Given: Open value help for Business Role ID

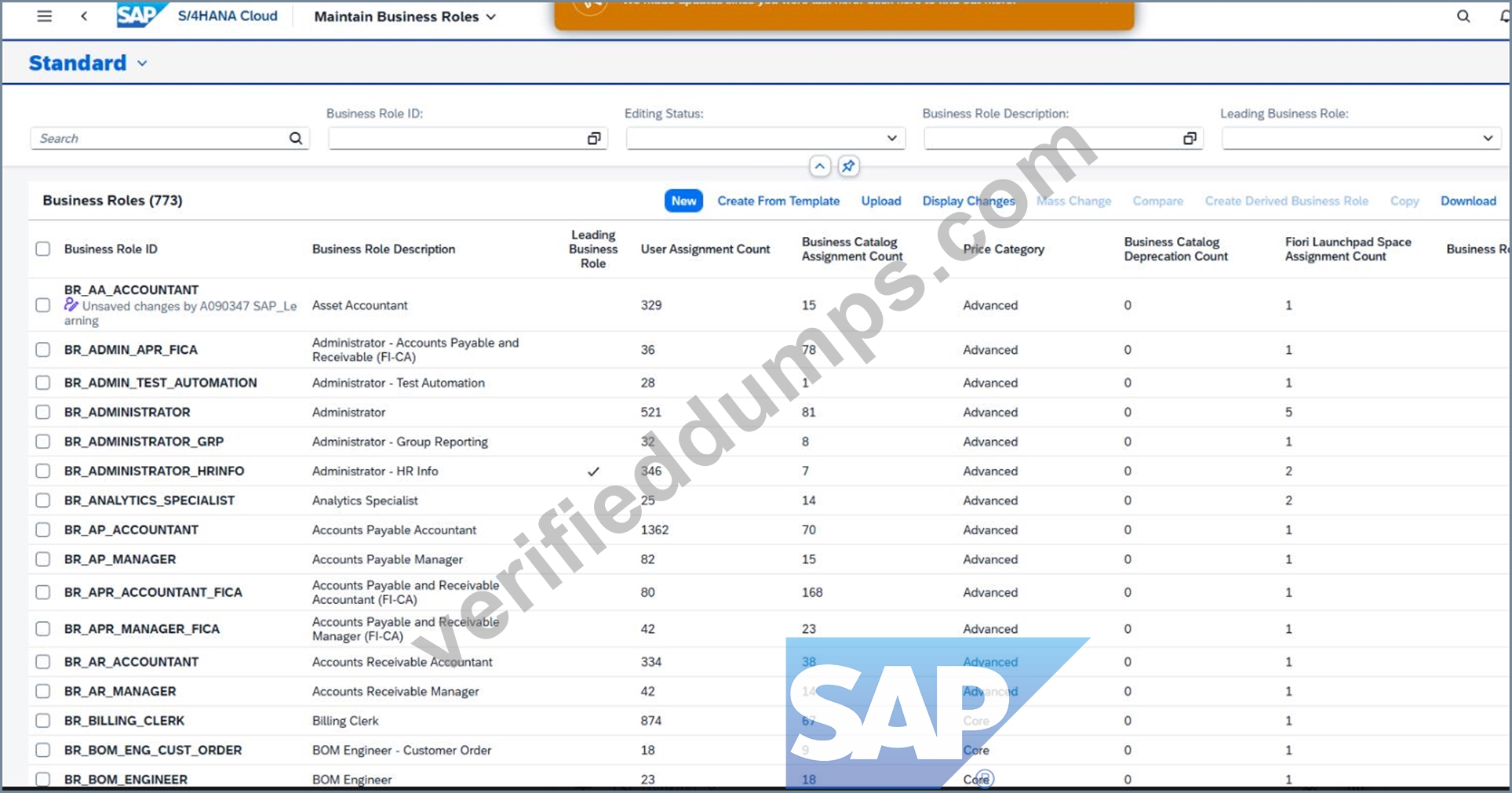Looking at the screenshot, I should click(x=594, y=138).
